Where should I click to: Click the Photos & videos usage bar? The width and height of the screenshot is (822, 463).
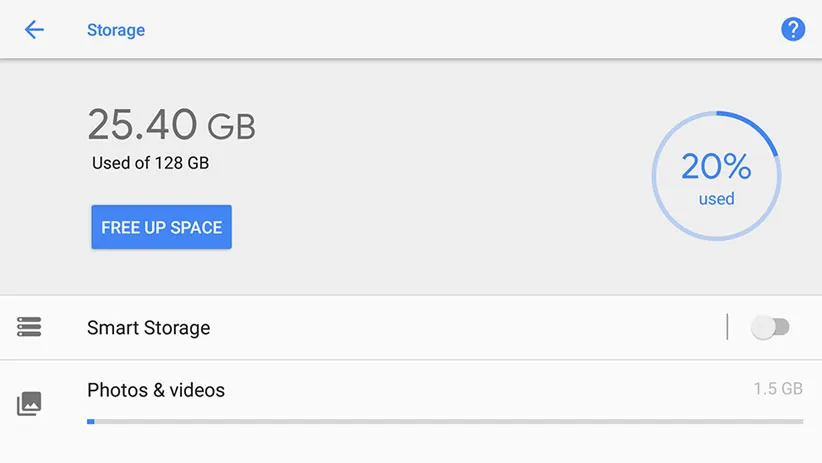point(445,422)
